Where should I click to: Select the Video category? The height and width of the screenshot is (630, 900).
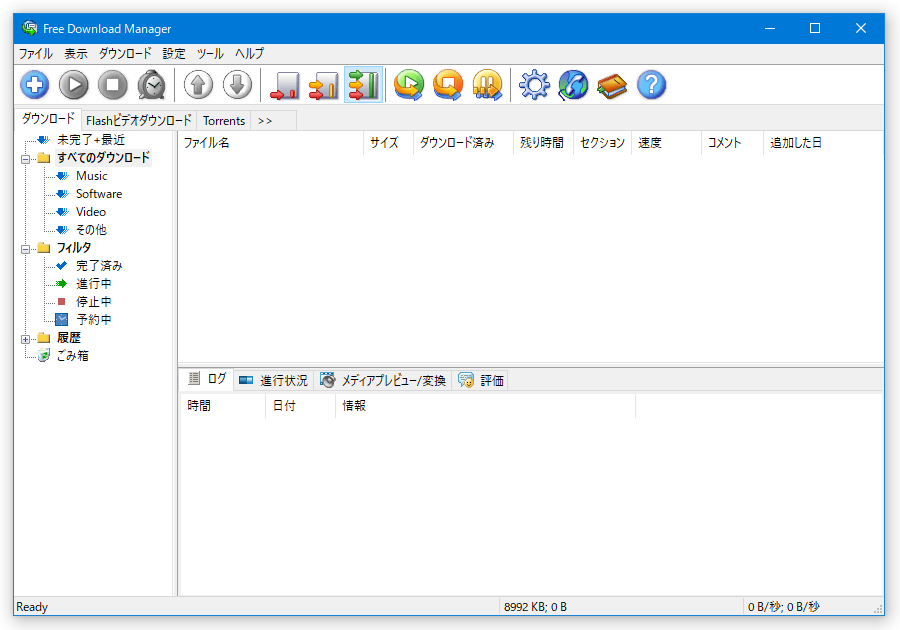pos(91,212)
